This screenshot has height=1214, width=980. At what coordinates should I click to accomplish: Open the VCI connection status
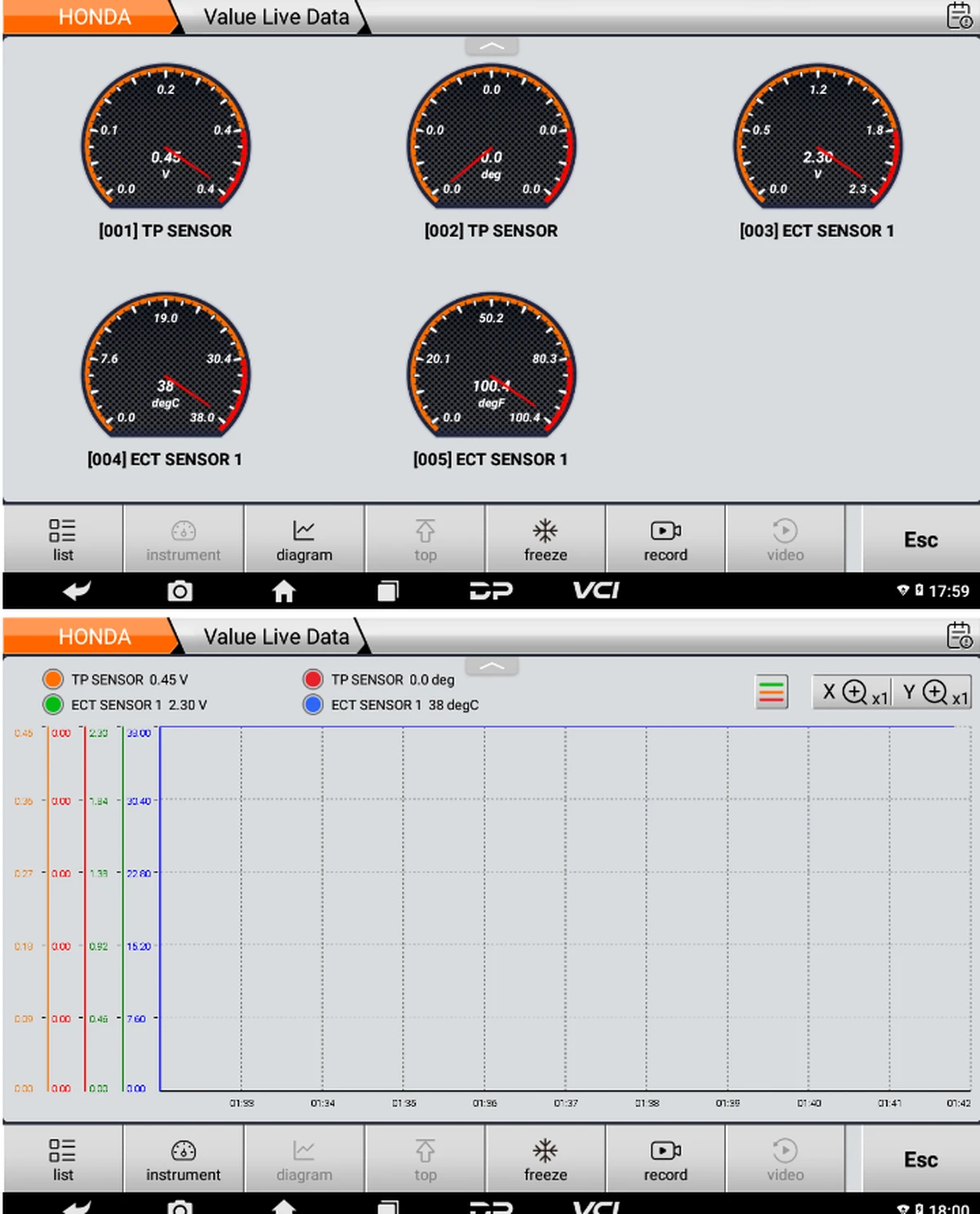coord(595,591)
